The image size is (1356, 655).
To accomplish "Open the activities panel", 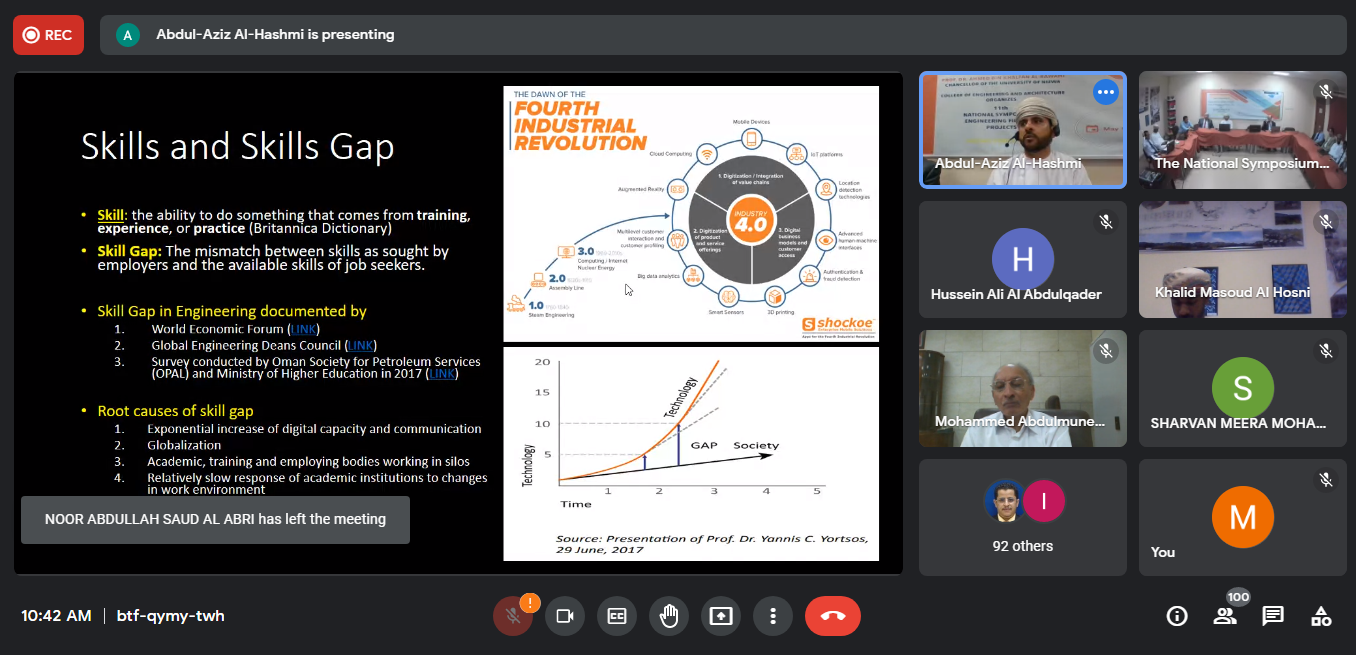I will coord(1321,616).
